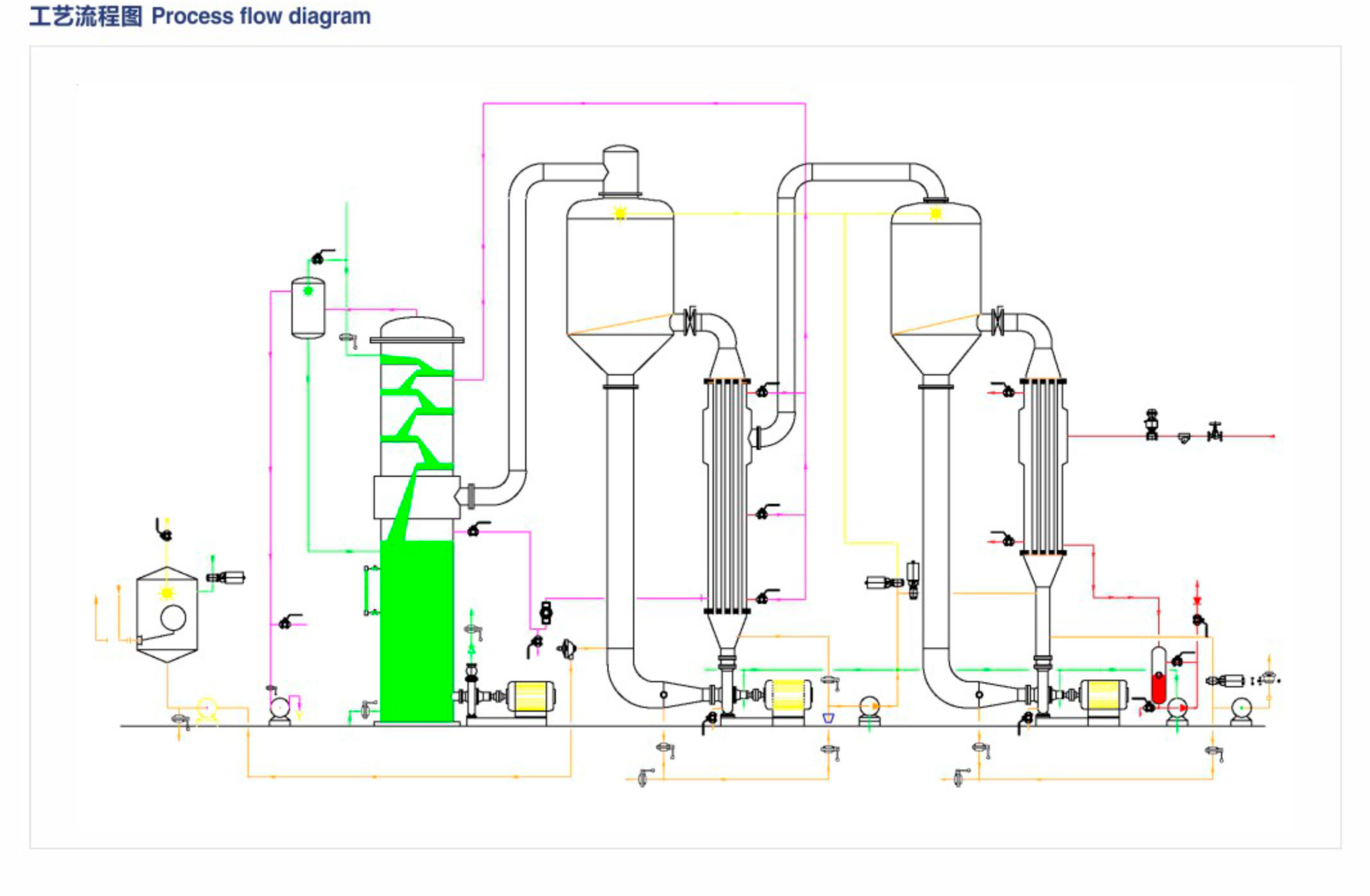Click the round sight glass on hexagonal tank
Viewport: 1370px width, 896px height.
[x=173, y=618]
